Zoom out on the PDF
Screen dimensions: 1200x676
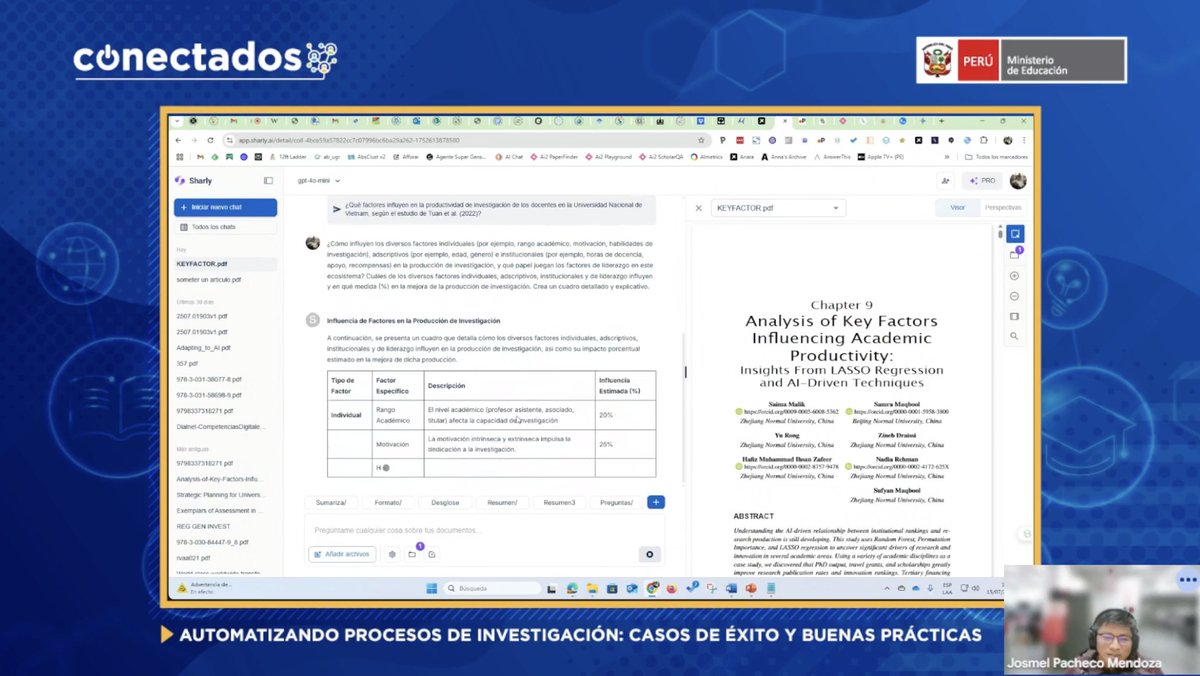(1015, 296)
